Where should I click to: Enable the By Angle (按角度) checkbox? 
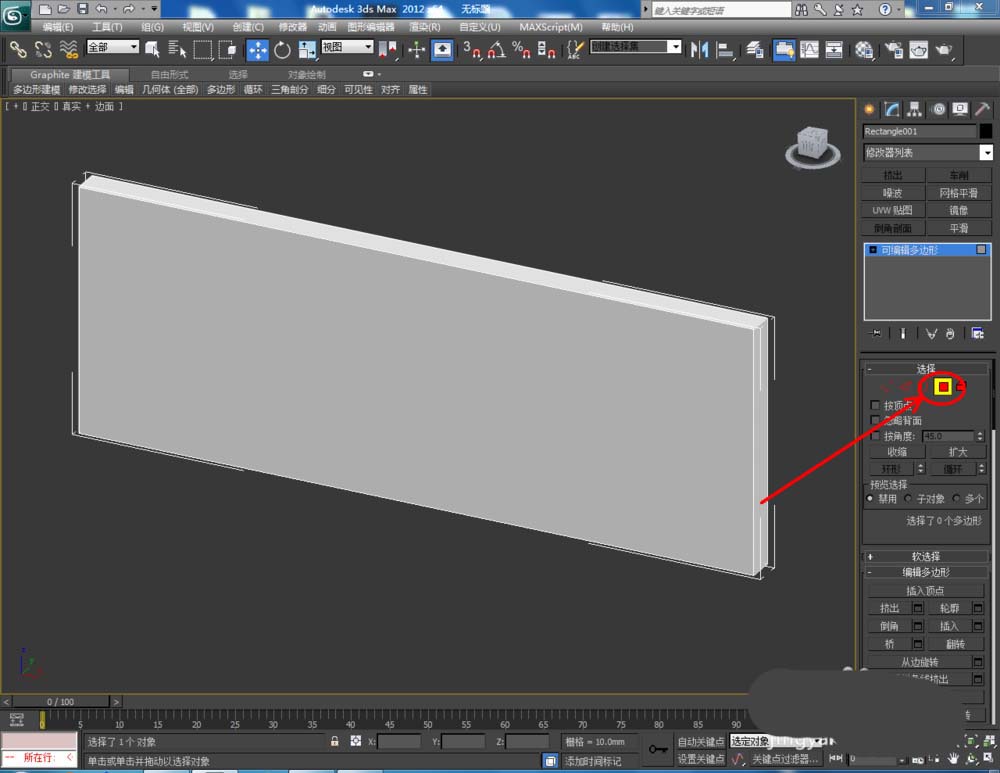[x=875, y=436]
